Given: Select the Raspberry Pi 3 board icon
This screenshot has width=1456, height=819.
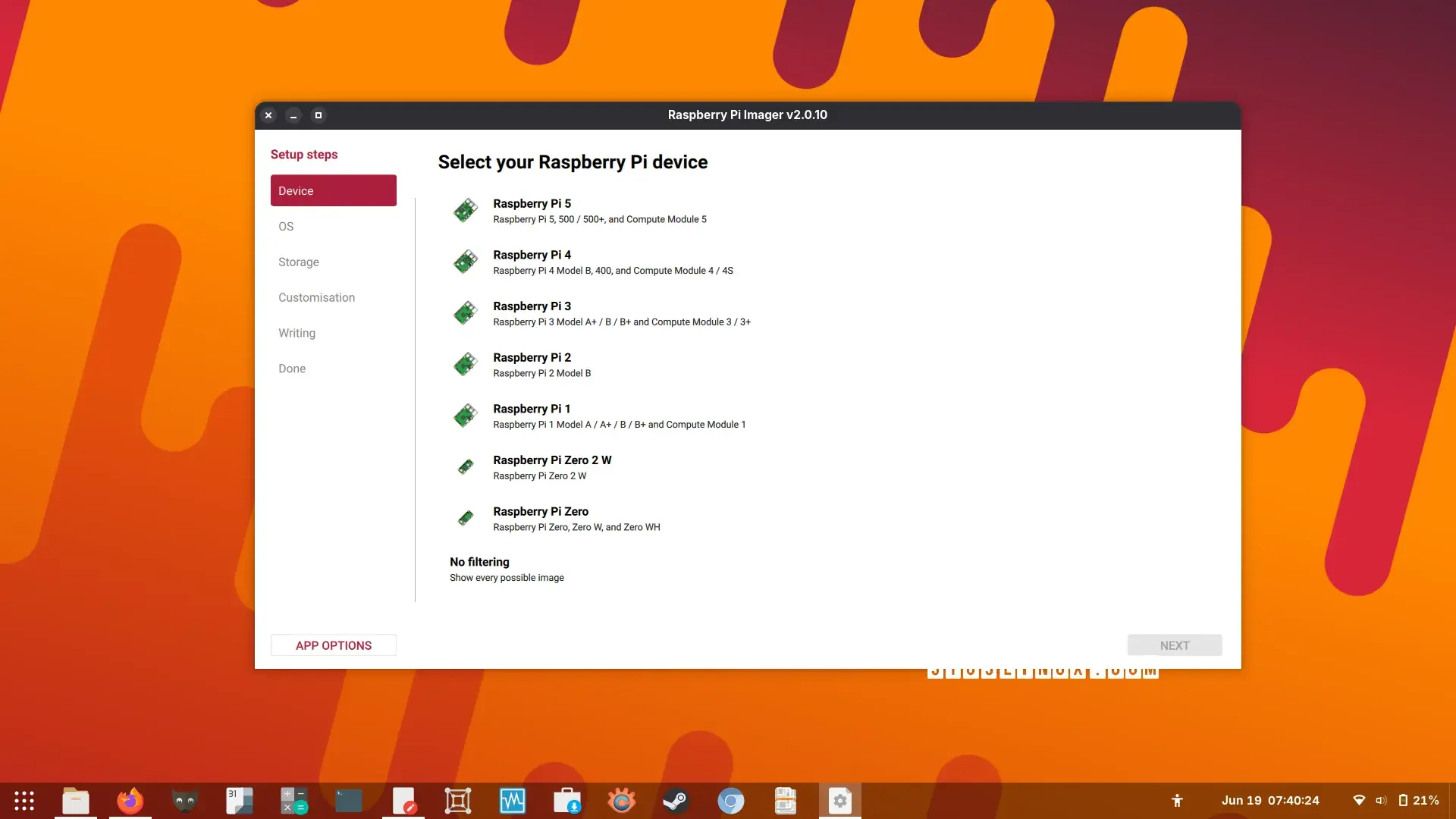Looking at the screenshot, I should [466, 313].
